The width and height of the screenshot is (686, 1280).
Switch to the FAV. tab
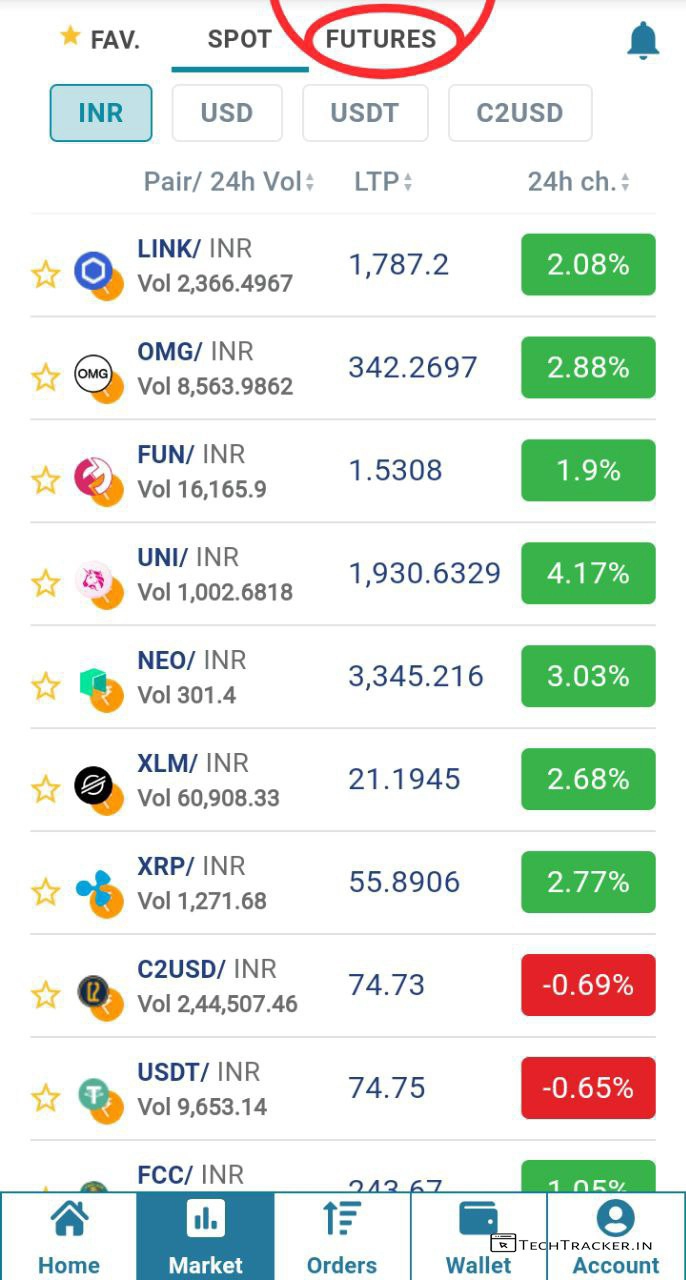pyautogui.click(x=100, y=40)
